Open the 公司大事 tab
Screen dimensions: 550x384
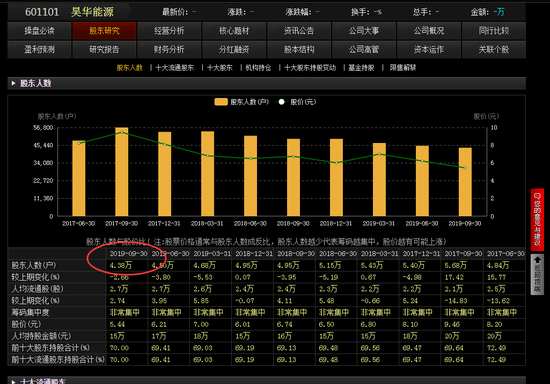tap(364, 31)
